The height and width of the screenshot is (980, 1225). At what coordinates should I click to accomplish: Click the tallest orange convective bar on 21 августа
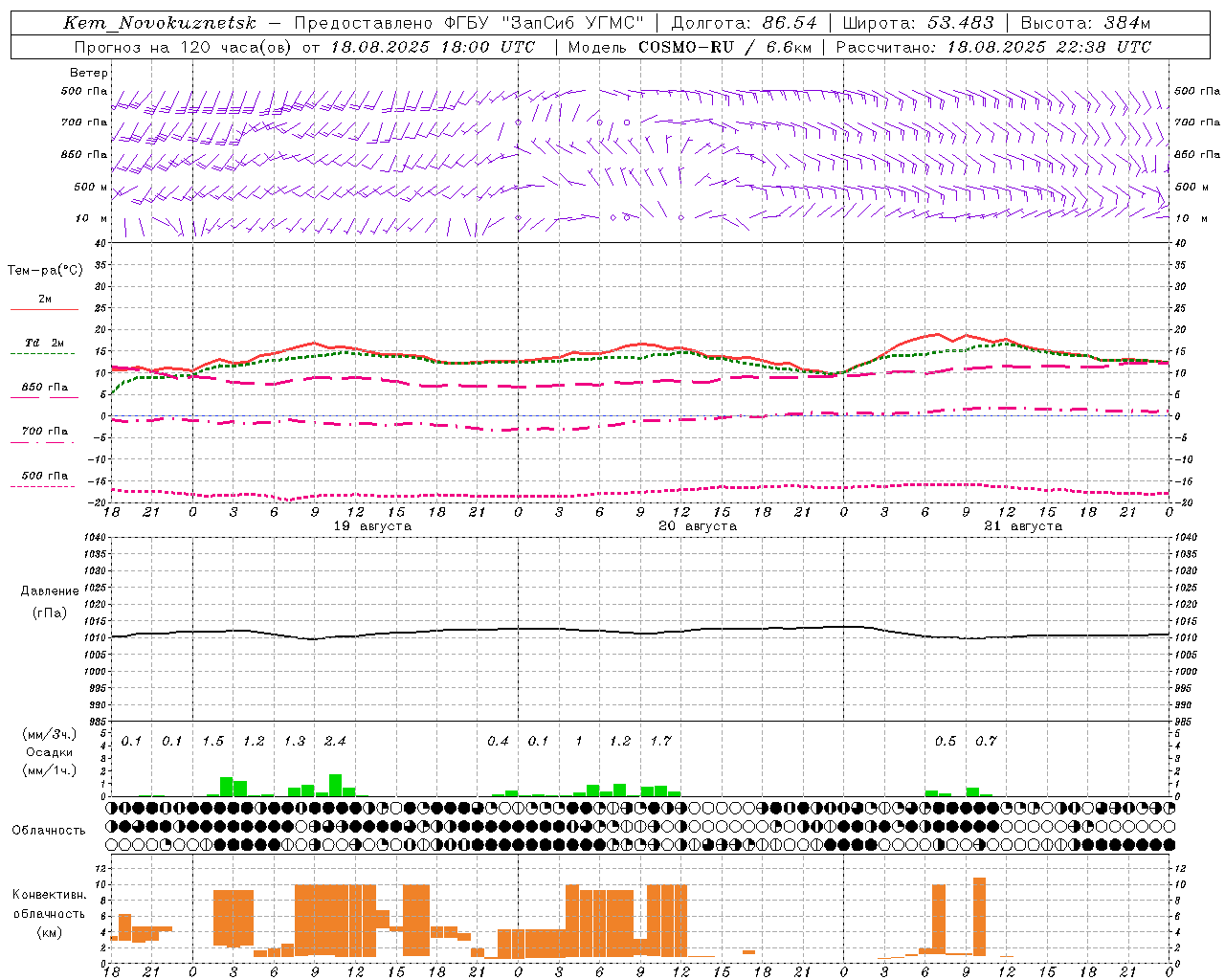pyautogui.click(x=979, y=916)
